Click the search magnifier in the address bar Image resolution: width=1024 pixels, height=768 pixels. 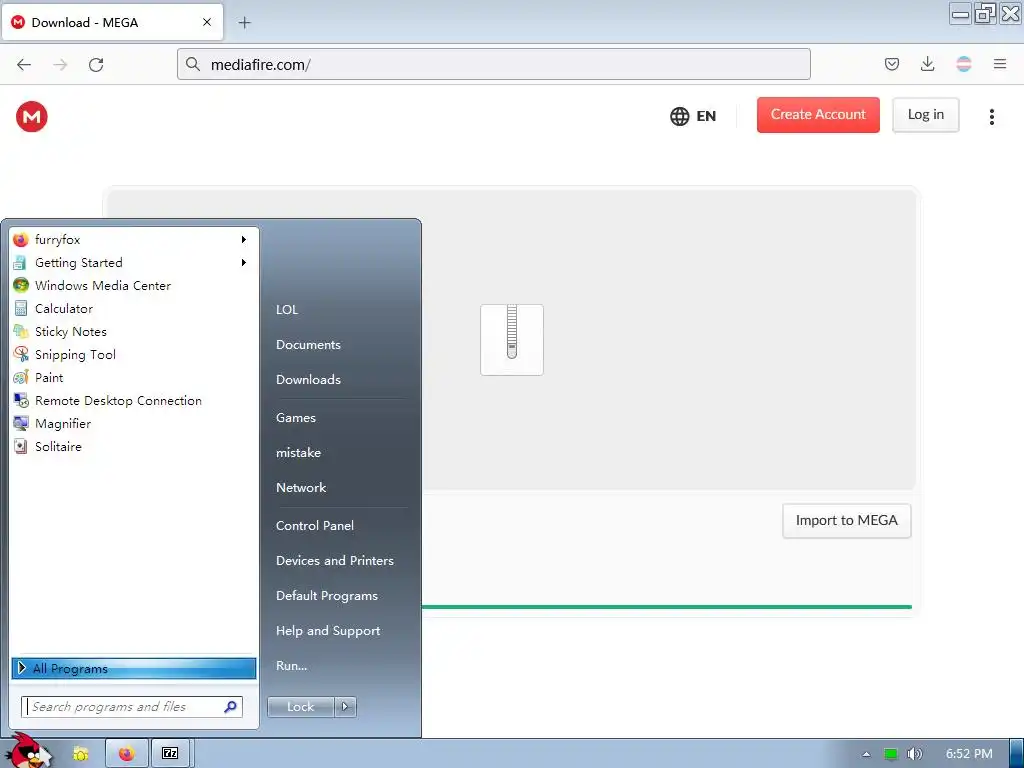click(x=193, y=64)
